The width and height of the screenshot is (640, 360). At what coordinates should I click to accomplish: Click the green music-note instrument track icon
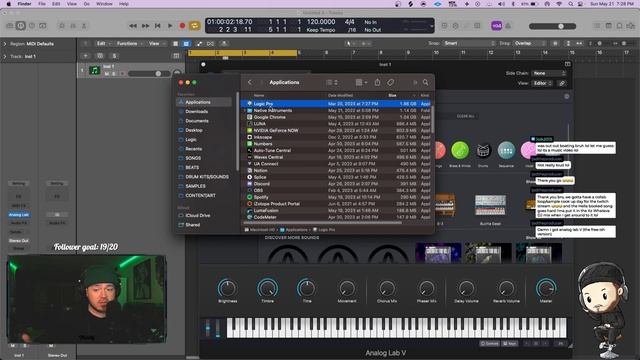coord(95,71)
